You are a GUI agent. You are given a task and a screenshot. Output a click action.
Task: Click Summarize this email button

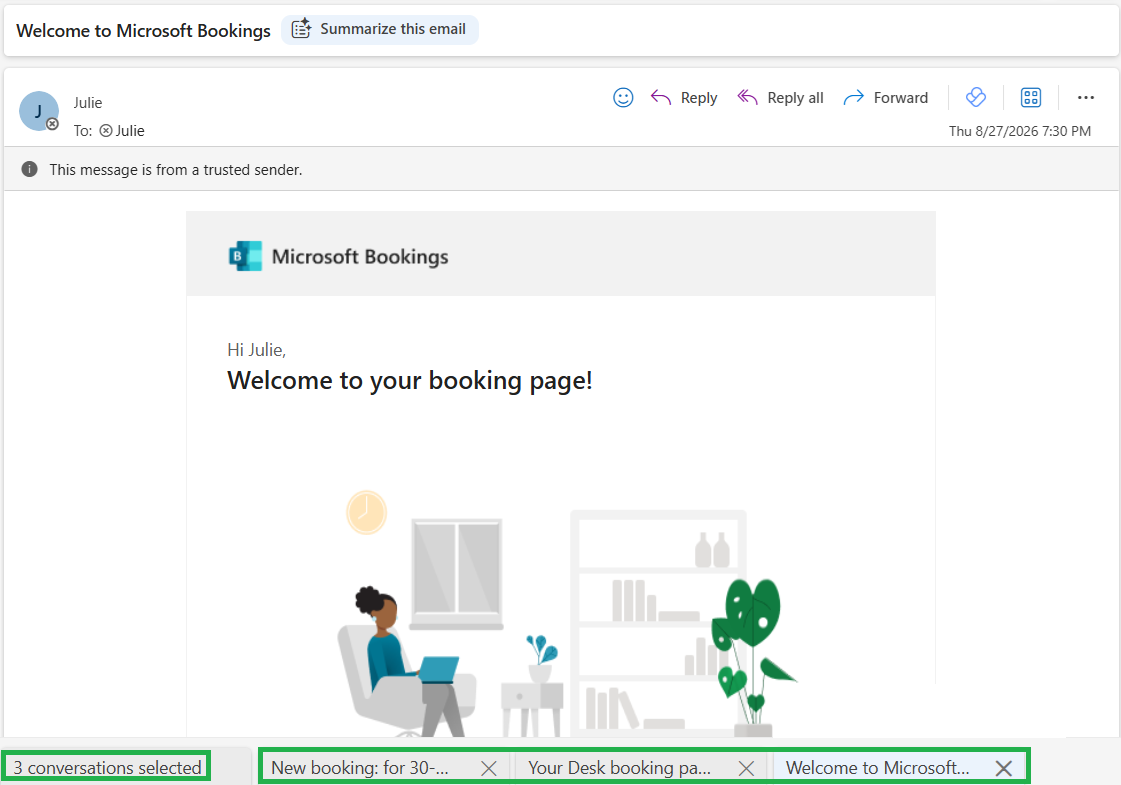[x=380, y=29]
